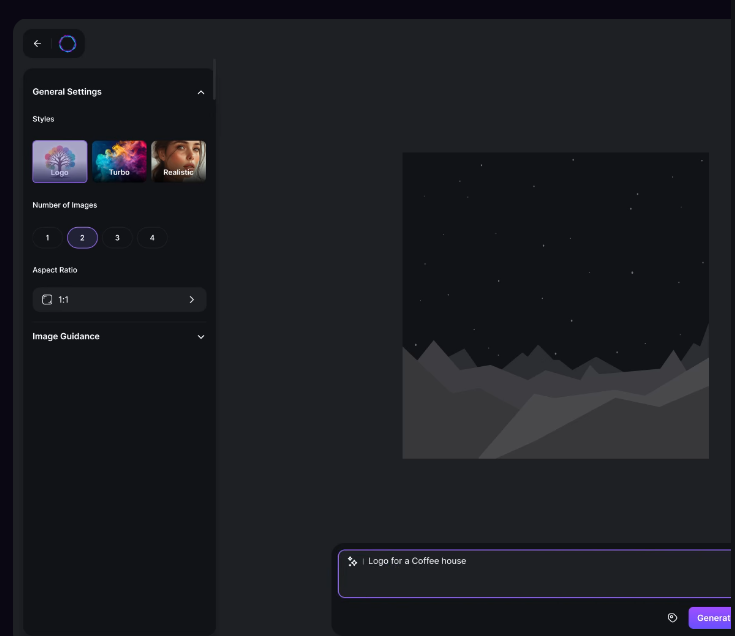Focus the 'Logo for a Coffee house' prompt field
The height and width of the screenshot is (636, 735).
coord(534,574)
